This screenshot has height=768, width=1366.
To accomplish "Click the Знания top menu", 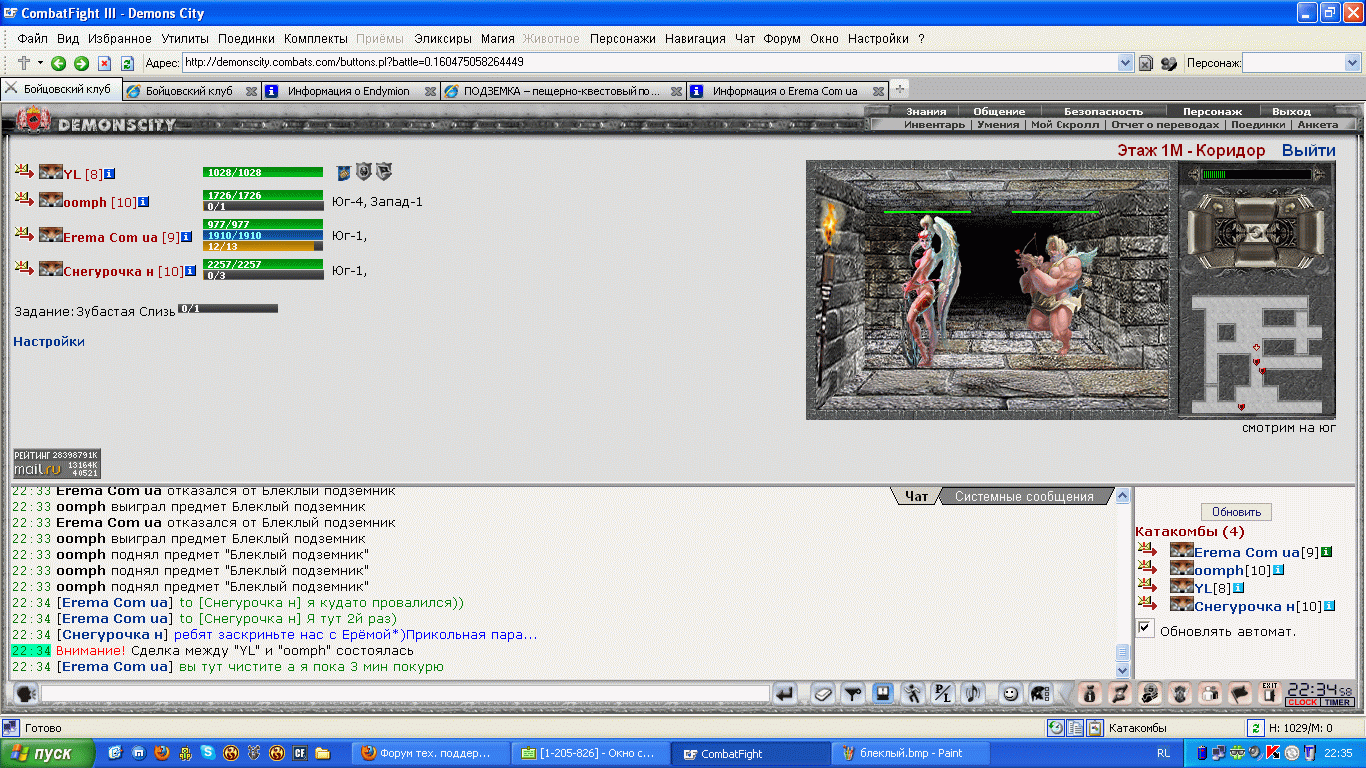I will (926, 111).
